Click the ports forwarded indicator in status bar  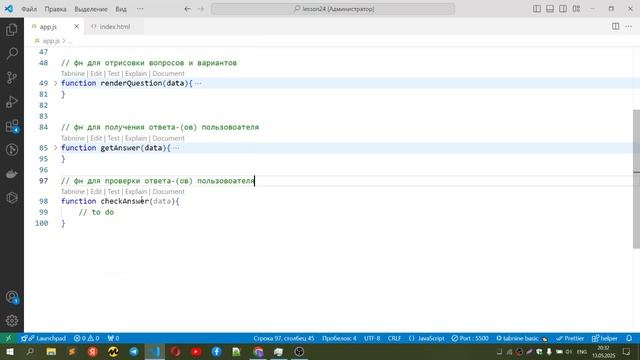113,338
